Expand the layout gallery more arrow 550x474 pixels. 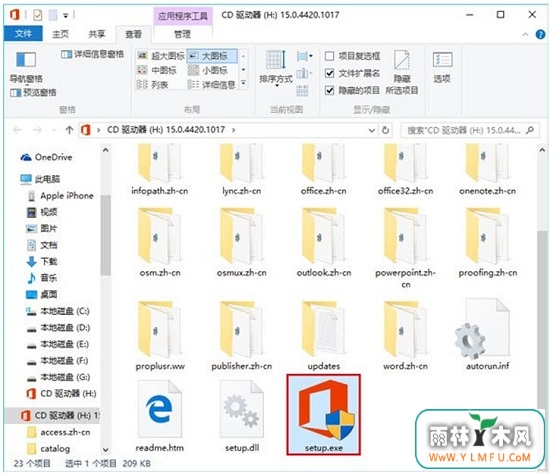(243, 84)
